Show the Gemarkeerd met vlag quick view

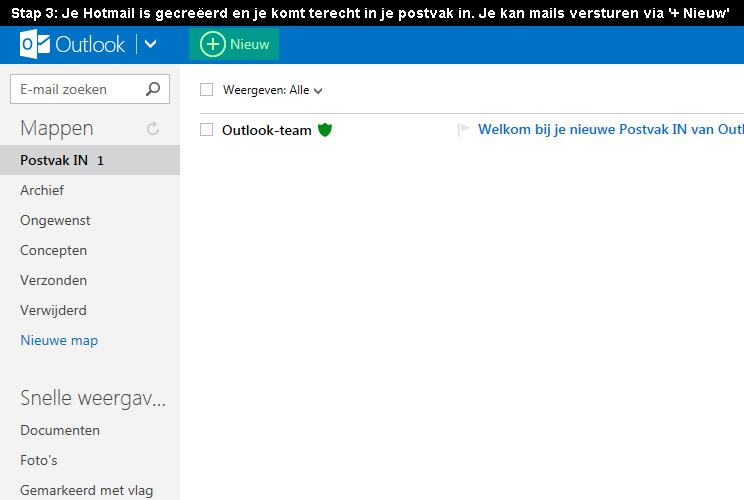point(86,491)
